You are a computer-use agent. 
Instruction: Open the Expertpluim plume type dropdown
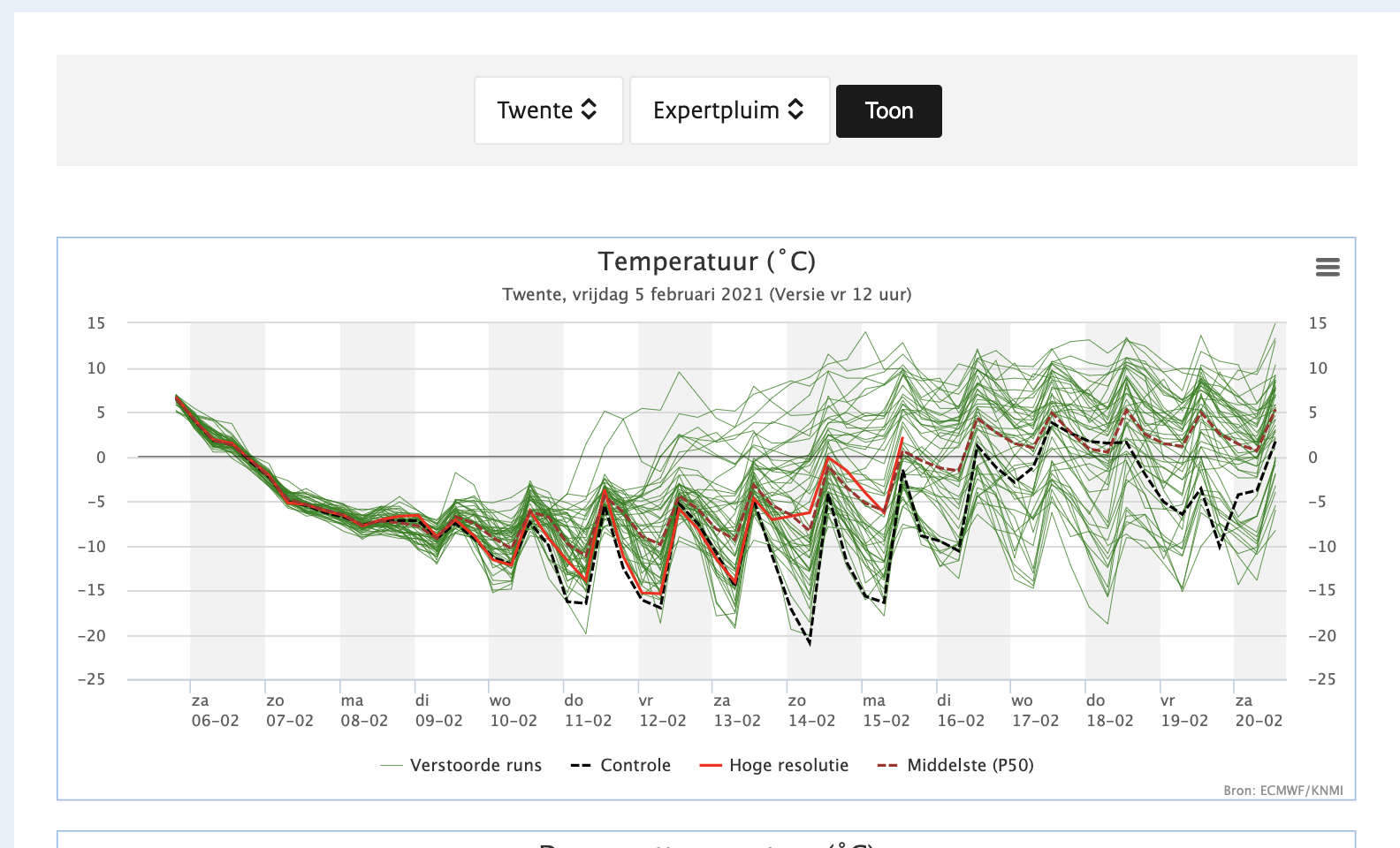click(x=730, y=110)
